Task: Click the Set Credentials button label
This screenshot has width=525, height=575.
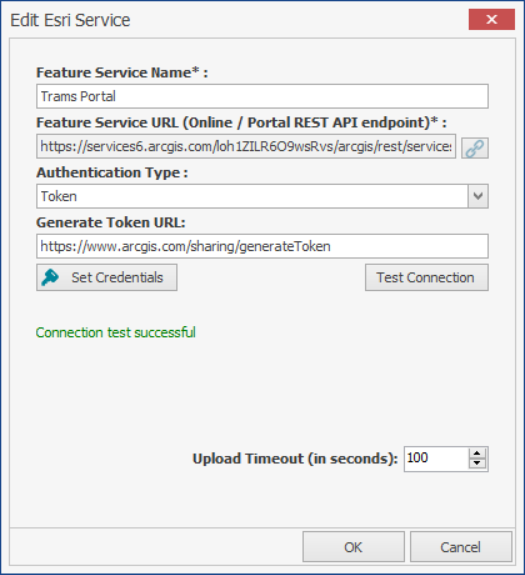Action: pyautogui.click(x=117, y=278)
